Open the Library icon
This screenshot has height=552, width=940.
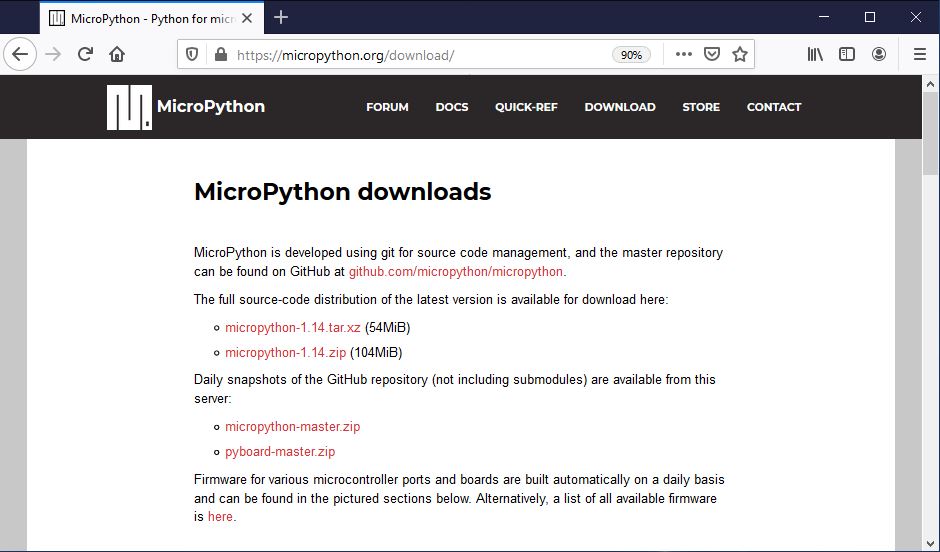(x=815, y=55)
